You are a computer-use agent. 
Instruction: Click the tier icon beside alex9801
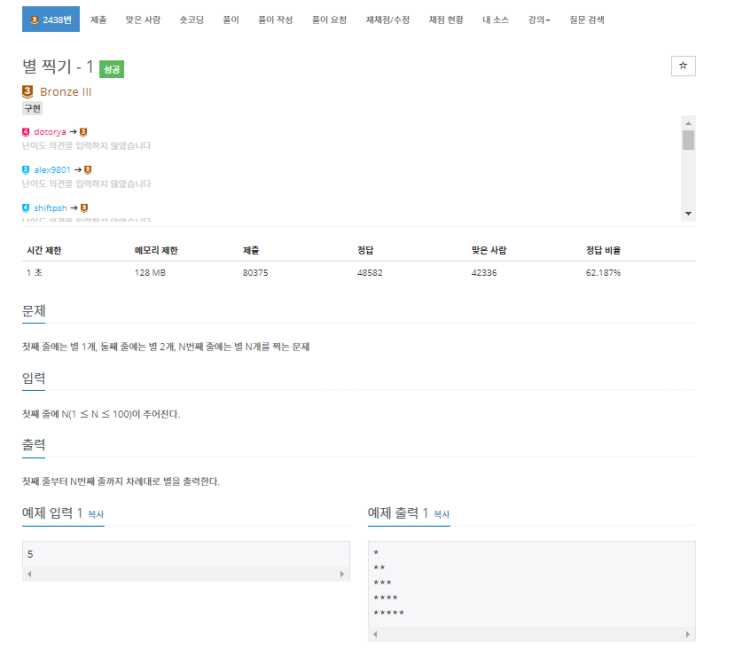click(26, 170)
